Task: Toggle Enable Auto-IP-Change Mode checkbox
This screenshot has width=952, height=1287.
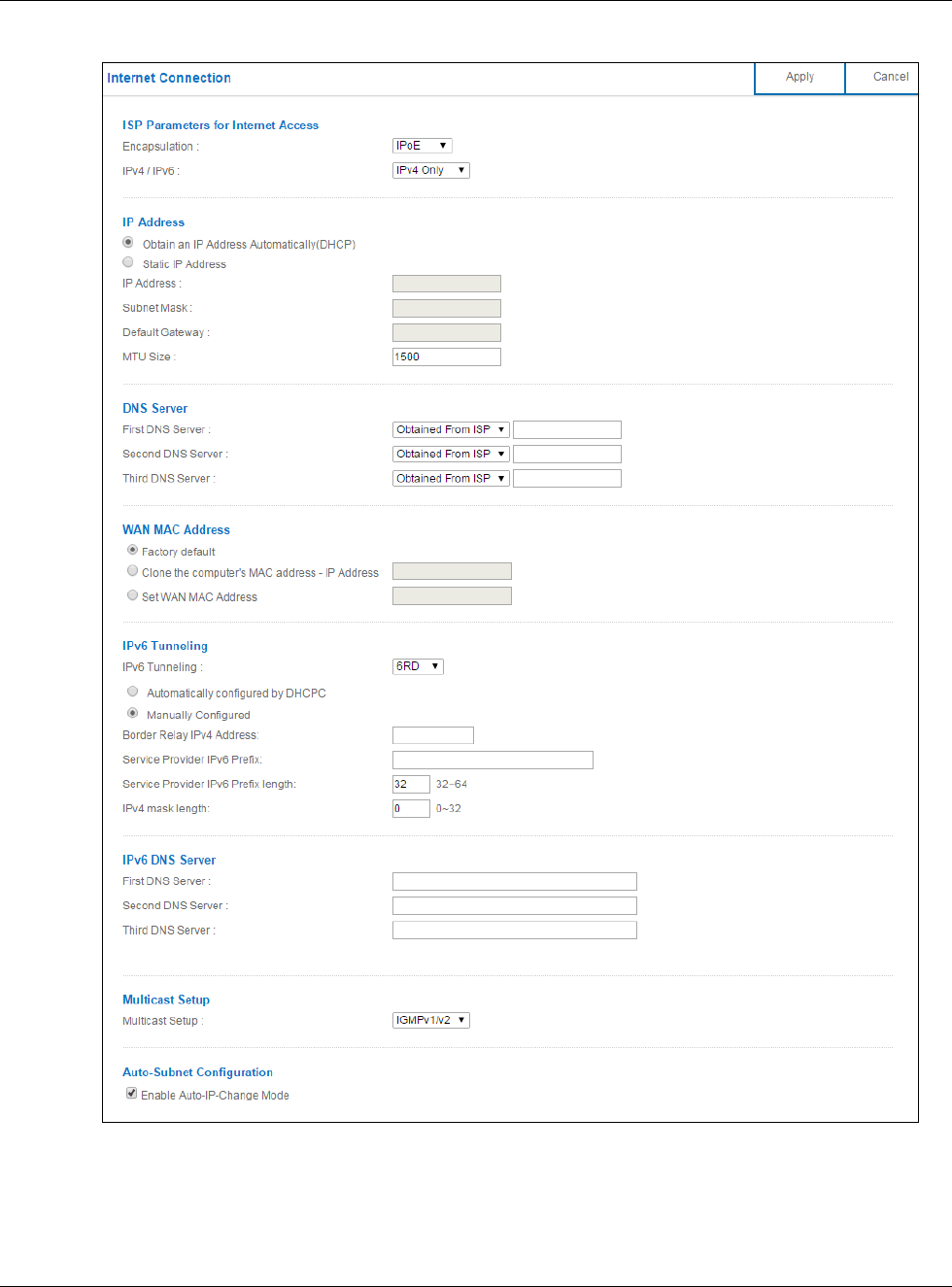Action: pos(132,1094)
